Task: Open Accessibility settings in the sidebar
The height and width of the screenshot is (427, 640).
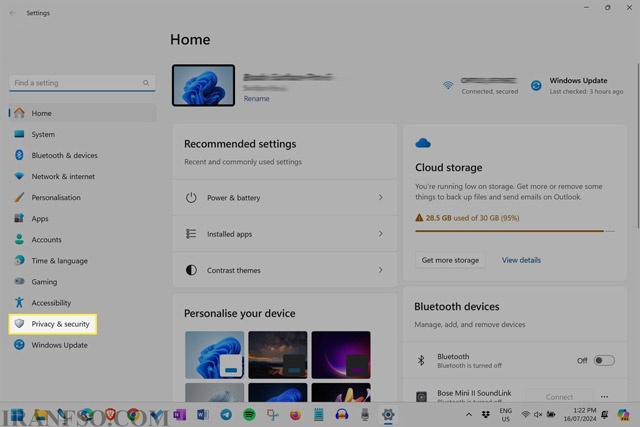Action: 82,303
